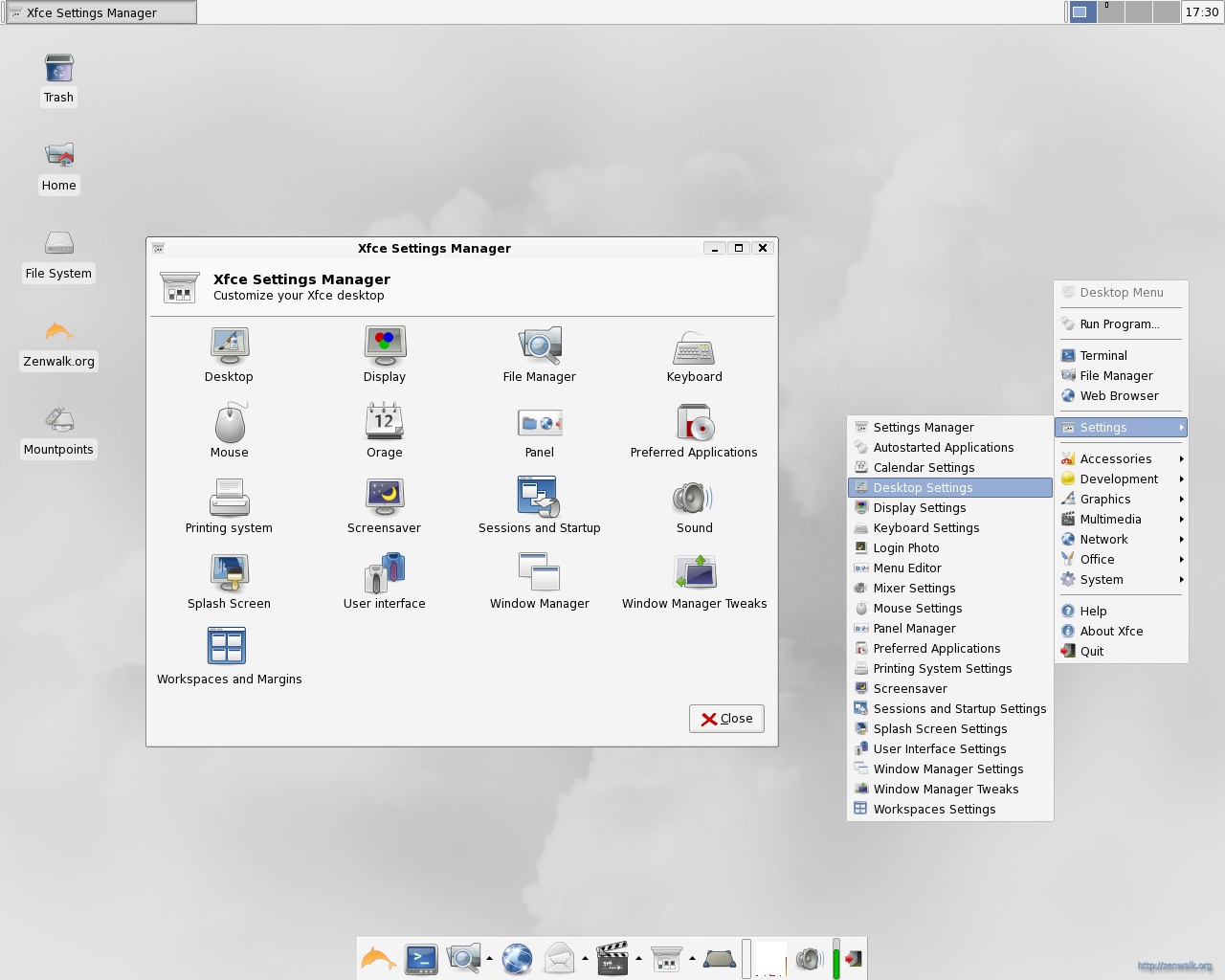The width and height of the screenshot is (1225, 980).
Task: Open the Splash Screen settings icon
Action: (229, 582)
